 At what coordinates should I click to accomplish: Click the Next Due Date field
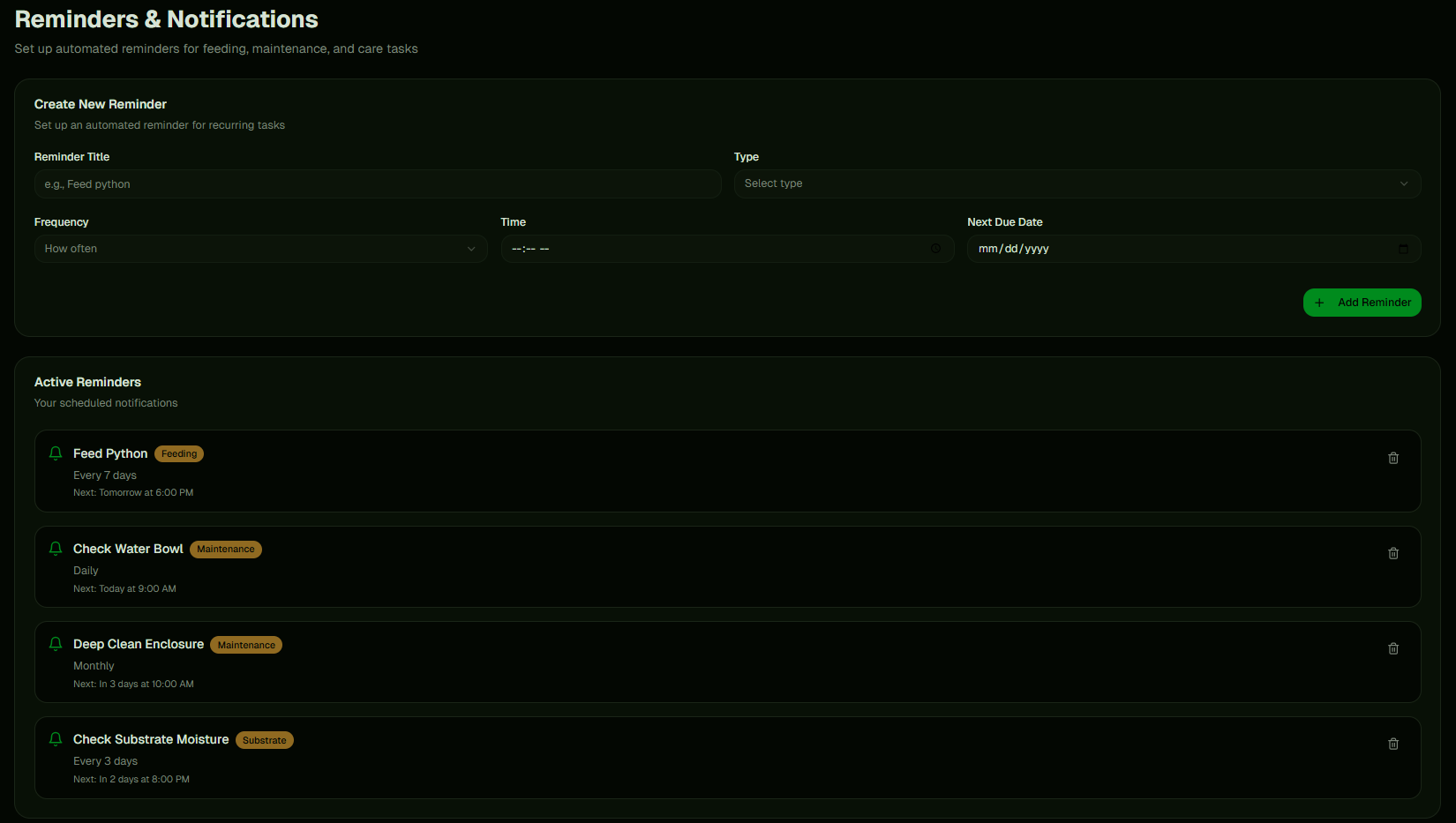click(1174, 249)
